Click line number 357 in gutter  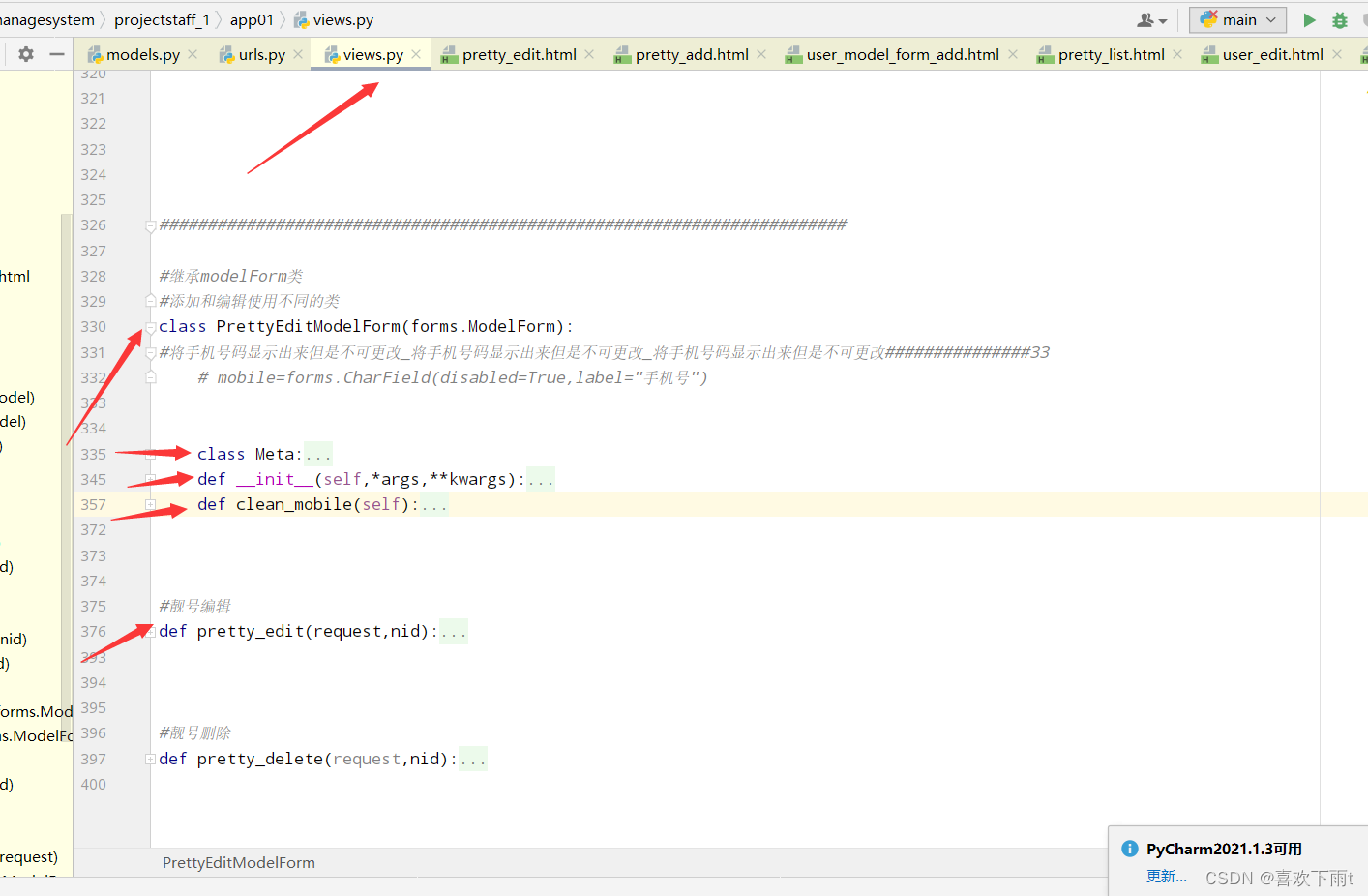(x=94, y=504)
